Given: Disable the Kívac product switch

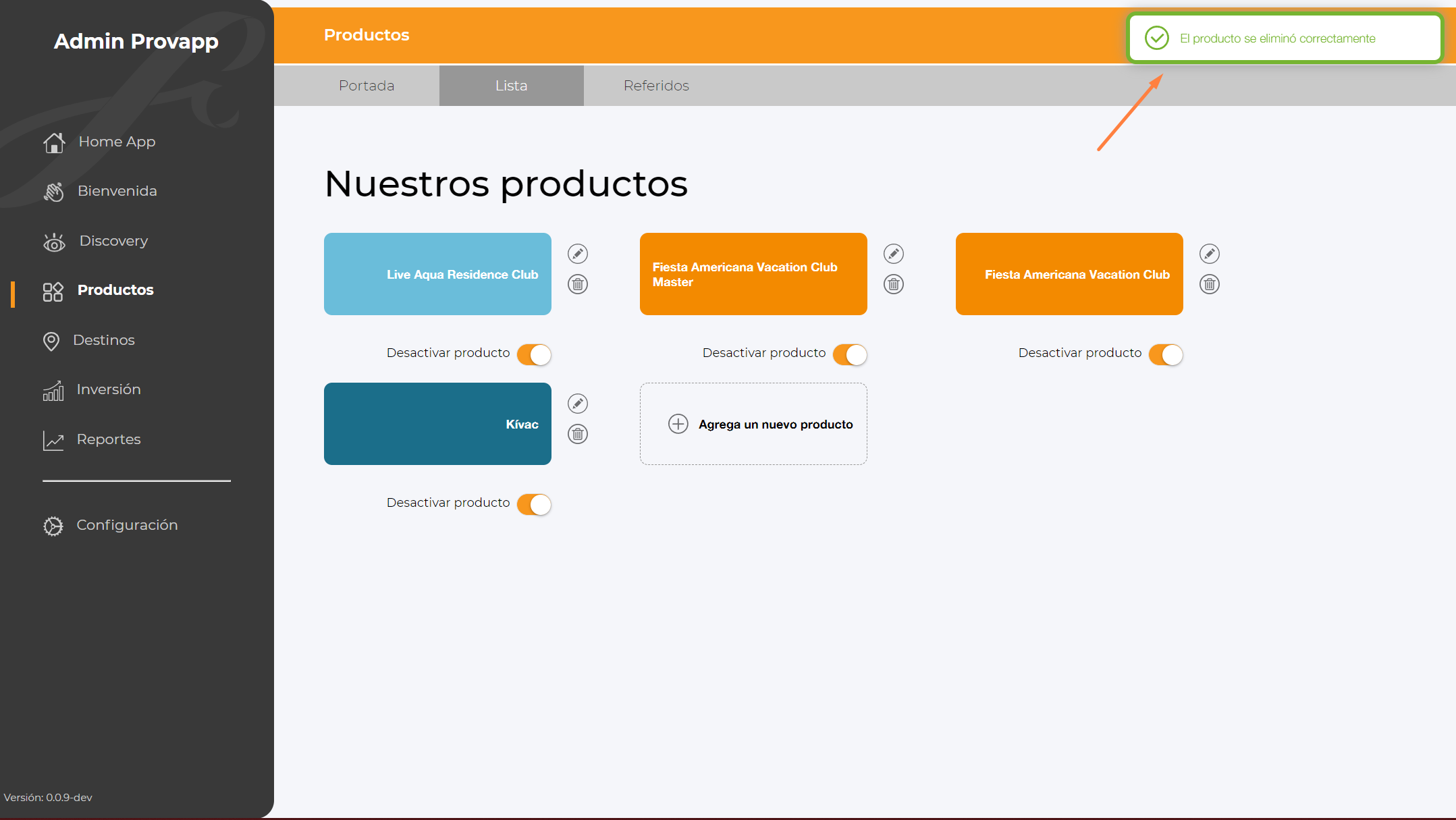Looking at the screenshot, I should 534,504.
